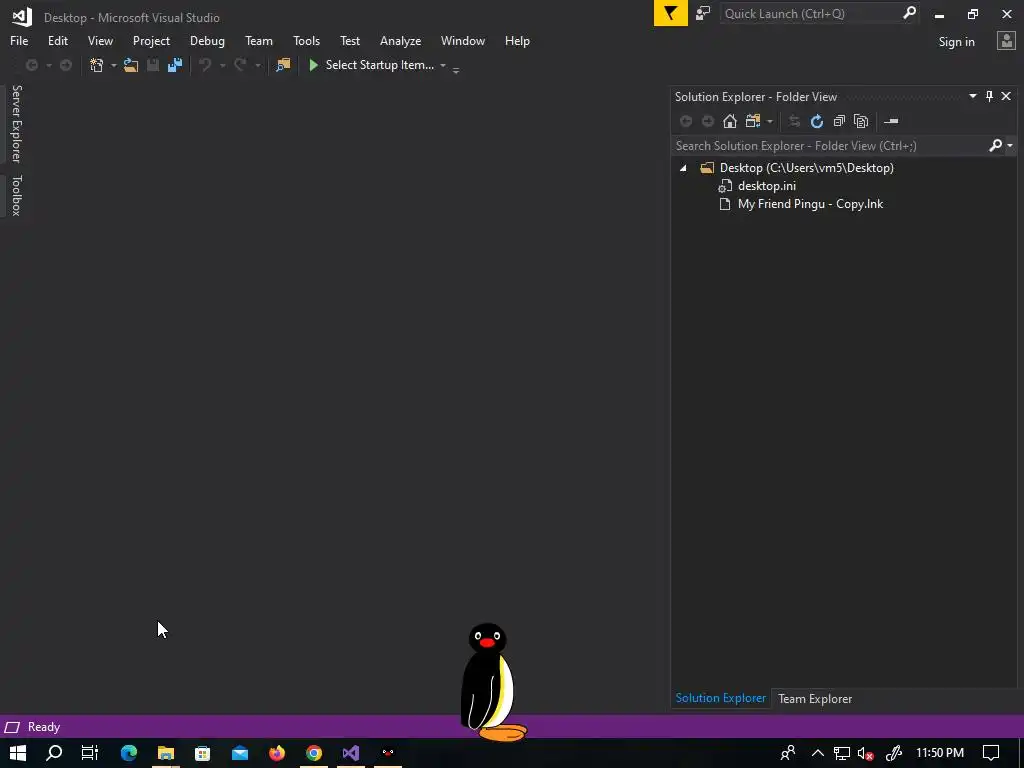The width and height of the screenshot is (1024, 768).
Task: Click the Navigate Forward toolbar icon
Action: [x=66, y=65]
